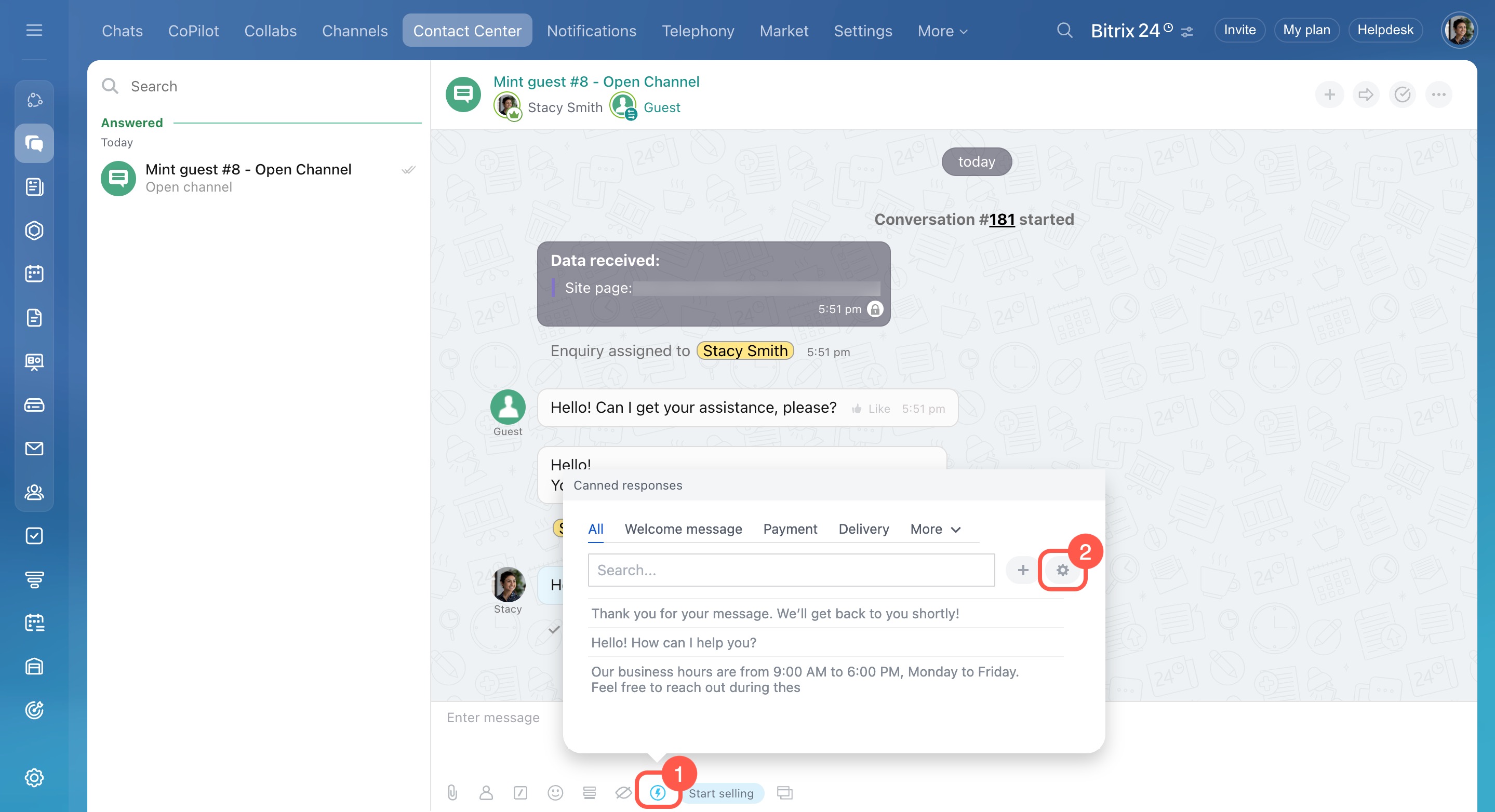The width and height of the screenshot is (1495, 812).
Task: Open canned responses settings gear
Action: tap(1062, 570)
